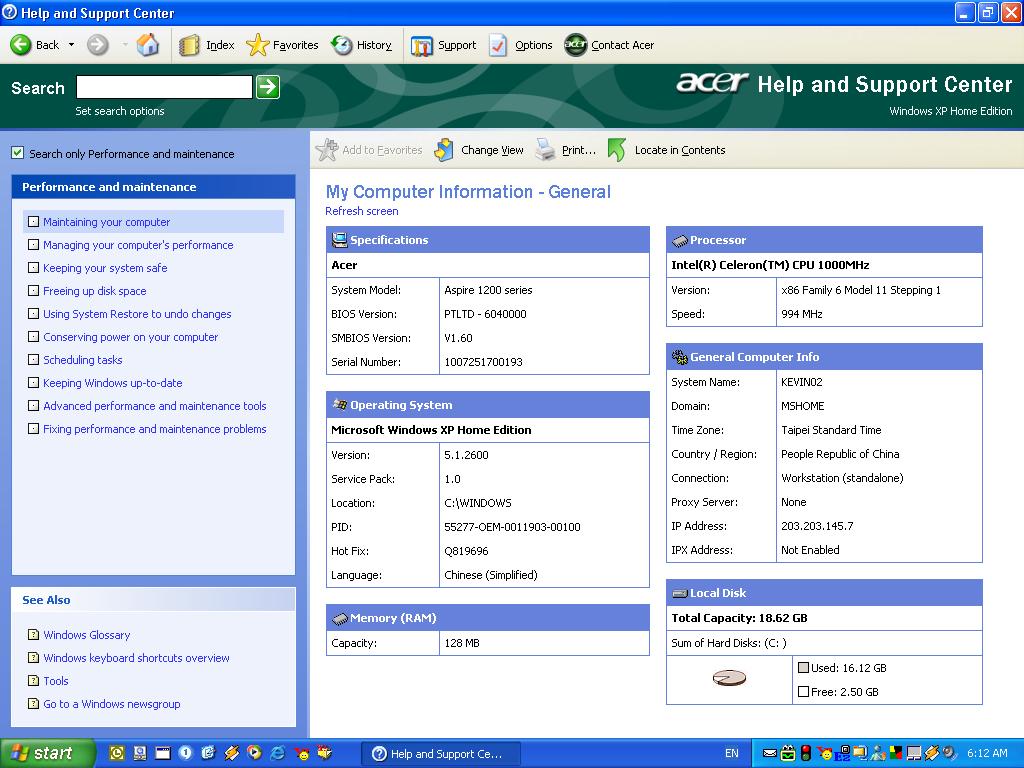The width and height of the screenshot is (1024, 768).
Task: Click inside the Search text field
Action: click(164, 87)
